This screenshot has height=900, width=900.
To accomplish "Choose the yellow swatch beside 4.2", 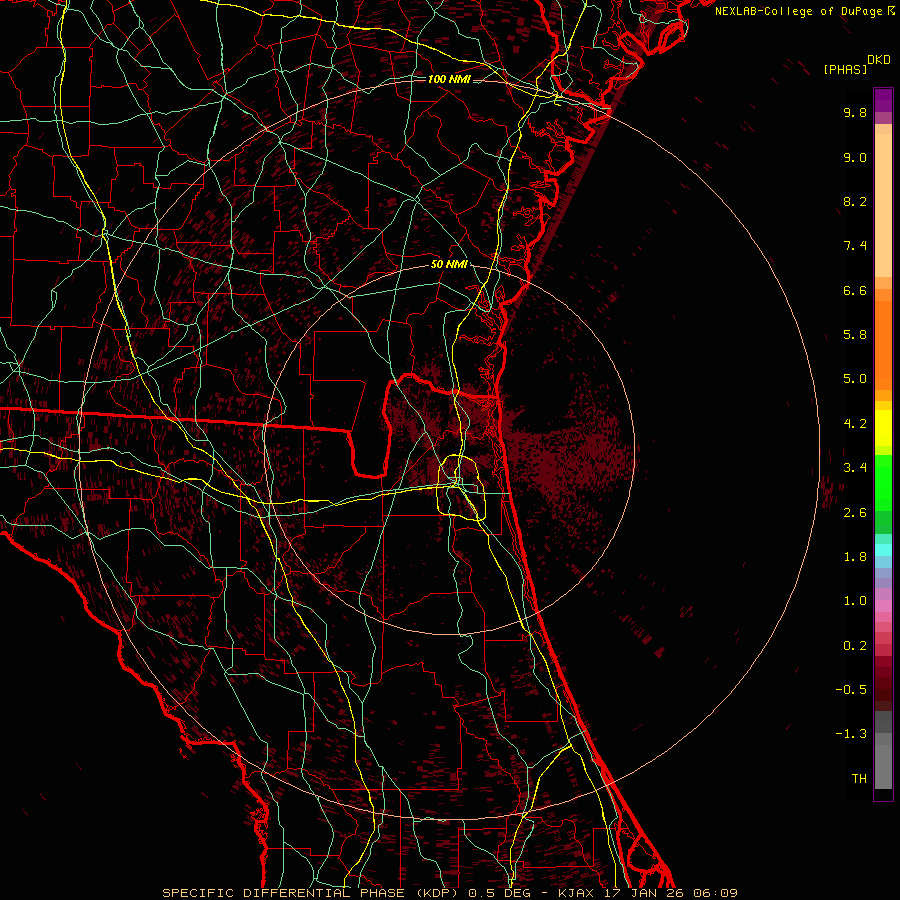I will [883, 424].
